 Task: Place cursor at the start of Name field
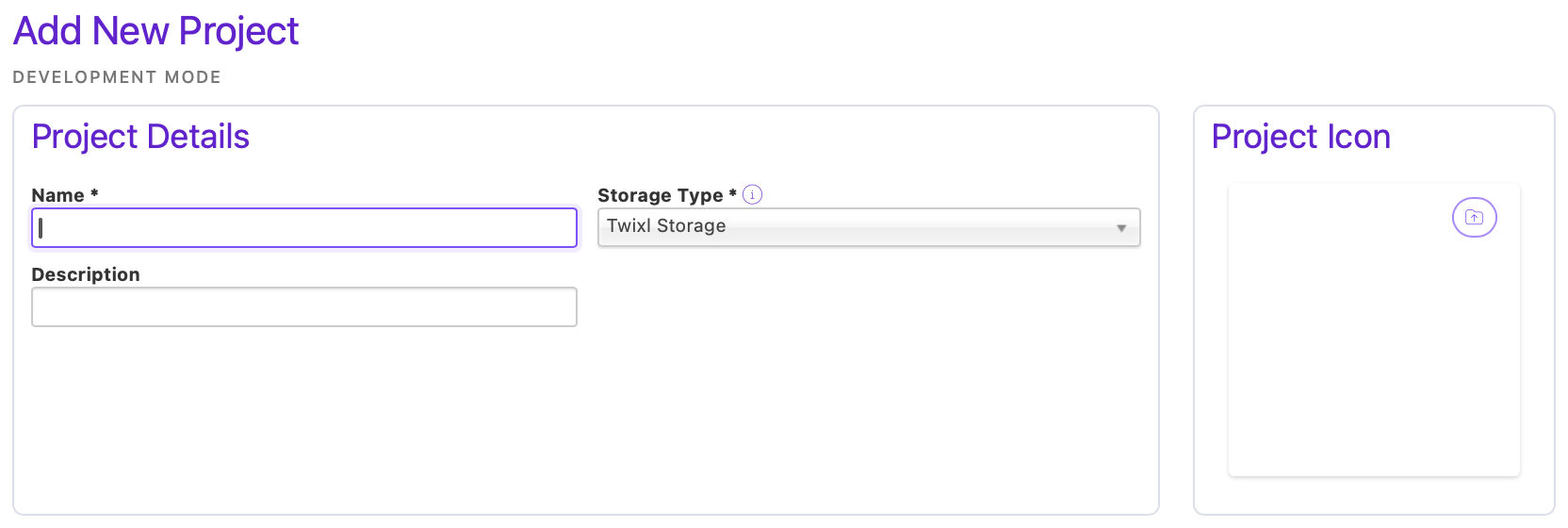pyautogui.click(x=41, y=228)
